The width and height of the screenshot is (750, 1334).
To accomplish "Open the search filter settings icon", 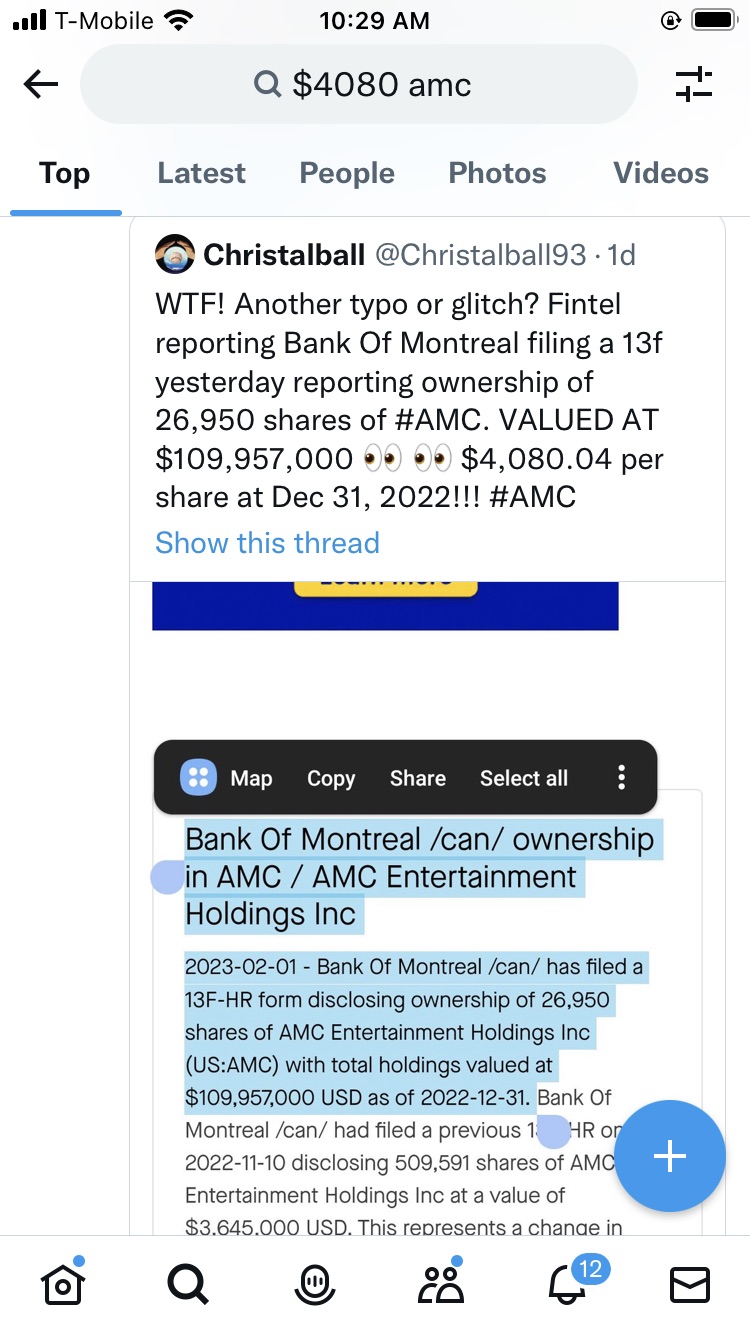I will point(694,85).
